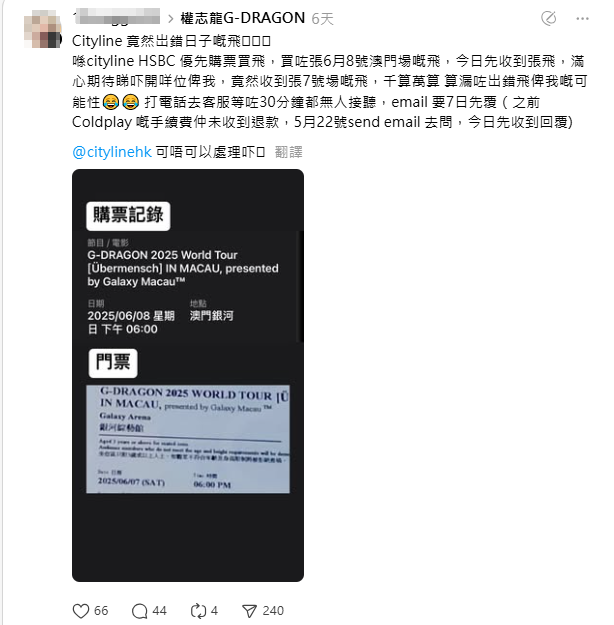
Task: Click the repost count of 4
Action: tap(214, 611)
